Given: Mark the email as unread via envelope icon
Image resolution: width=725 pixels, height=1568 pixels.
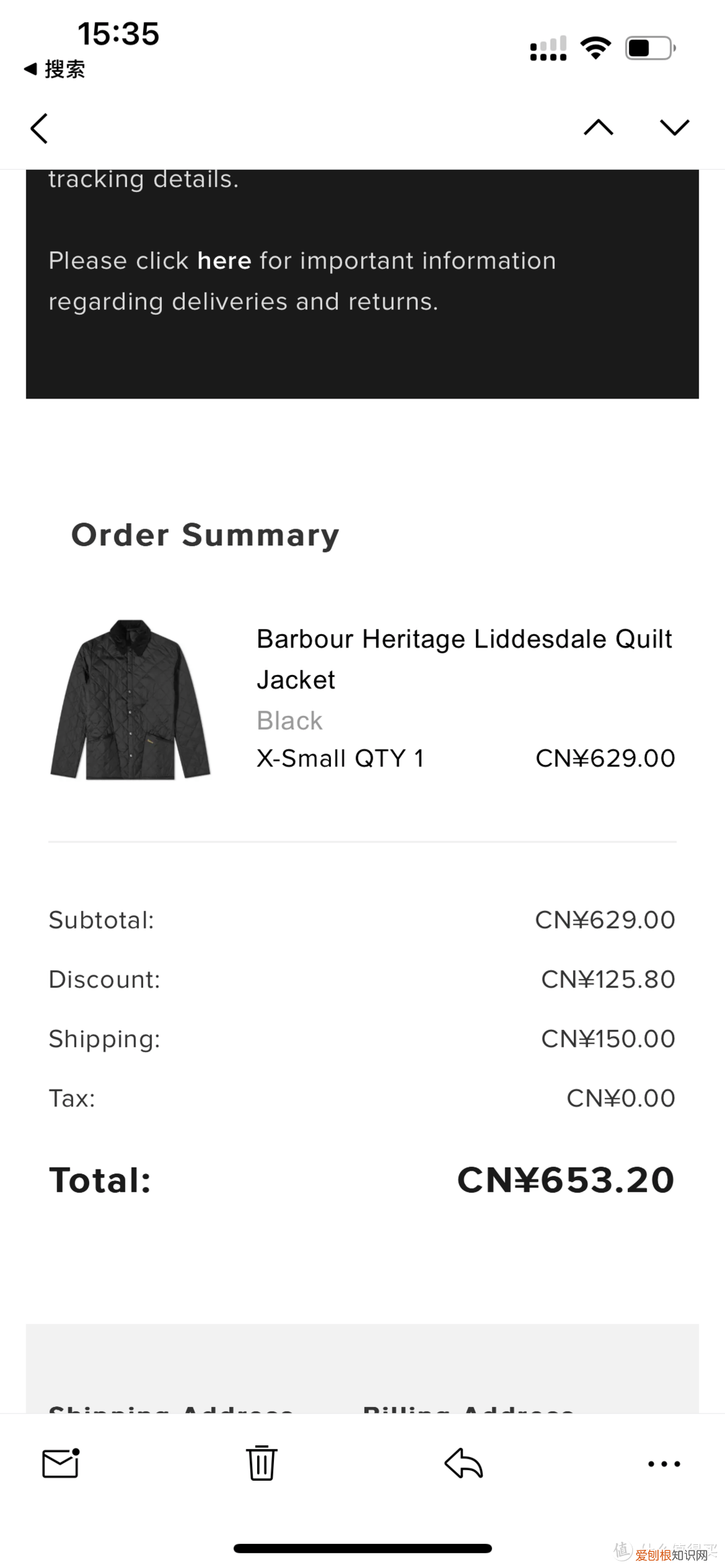Looking at the screenshot, I should [61, 1463].
